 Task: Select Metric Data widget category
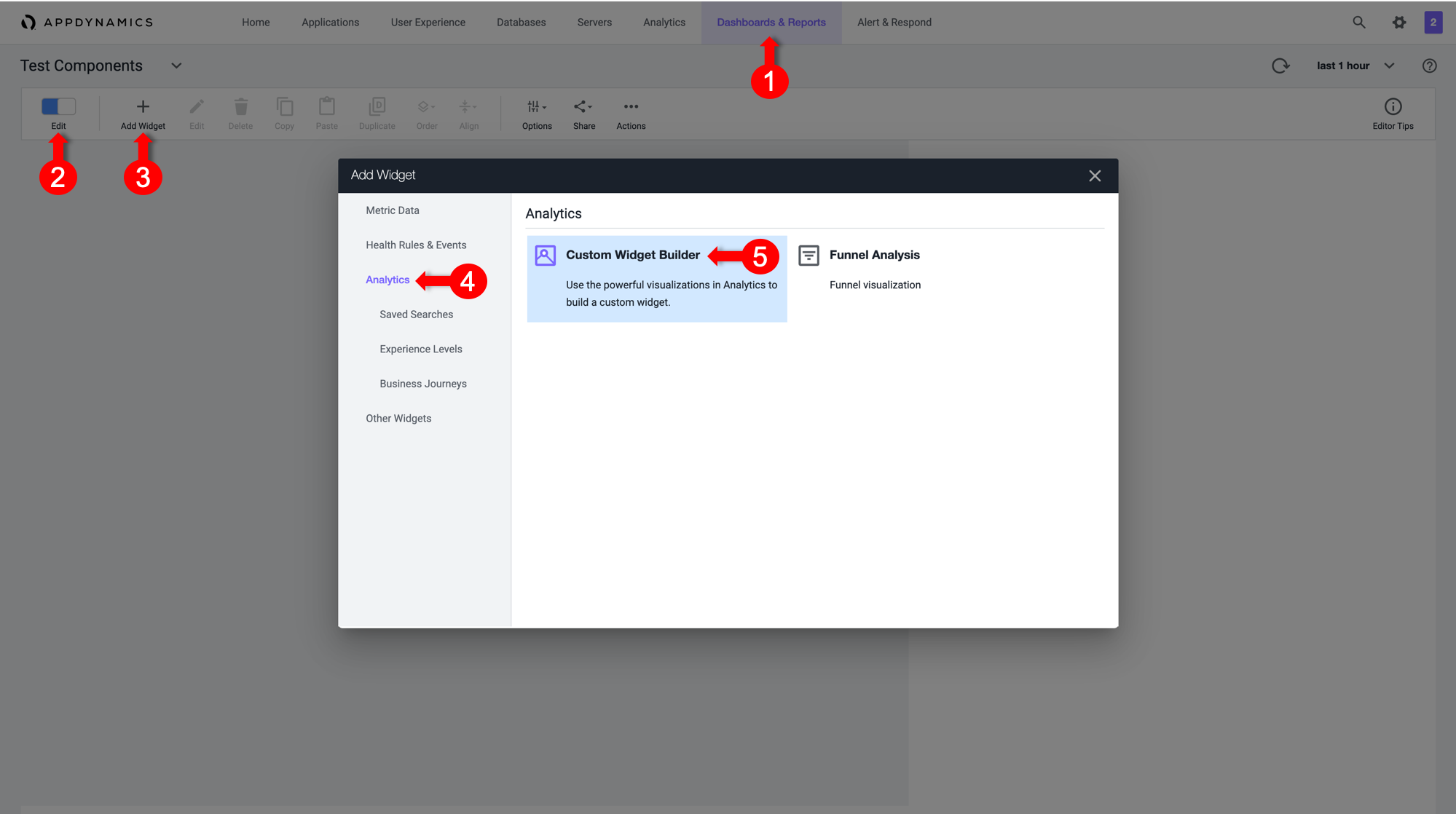coord(393,210)
